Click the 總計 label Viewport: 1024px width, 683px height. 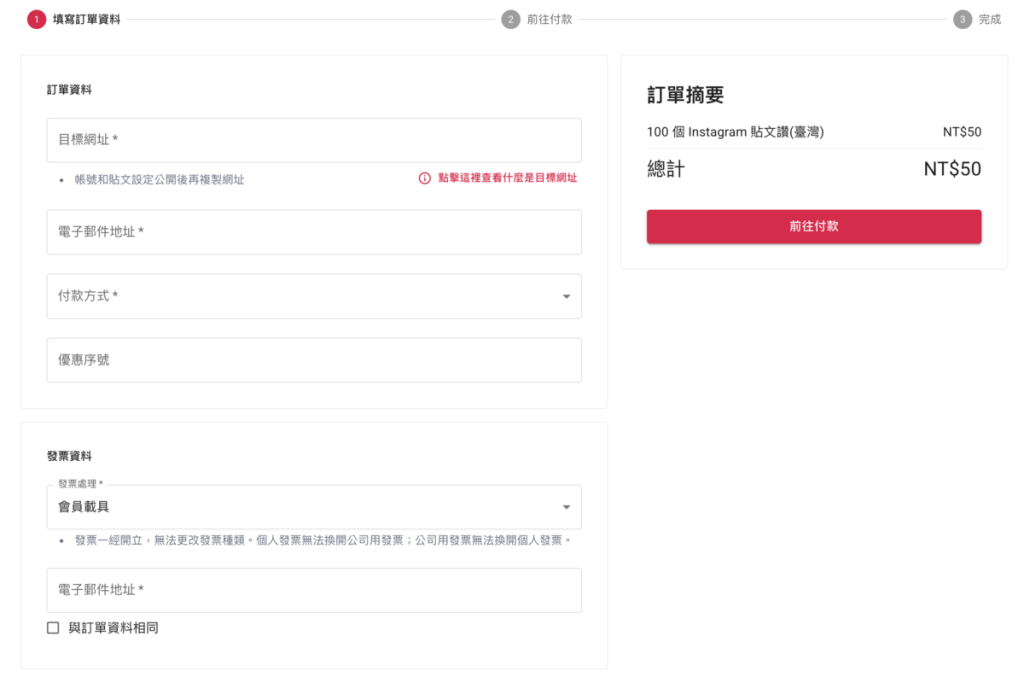point(666,169)
